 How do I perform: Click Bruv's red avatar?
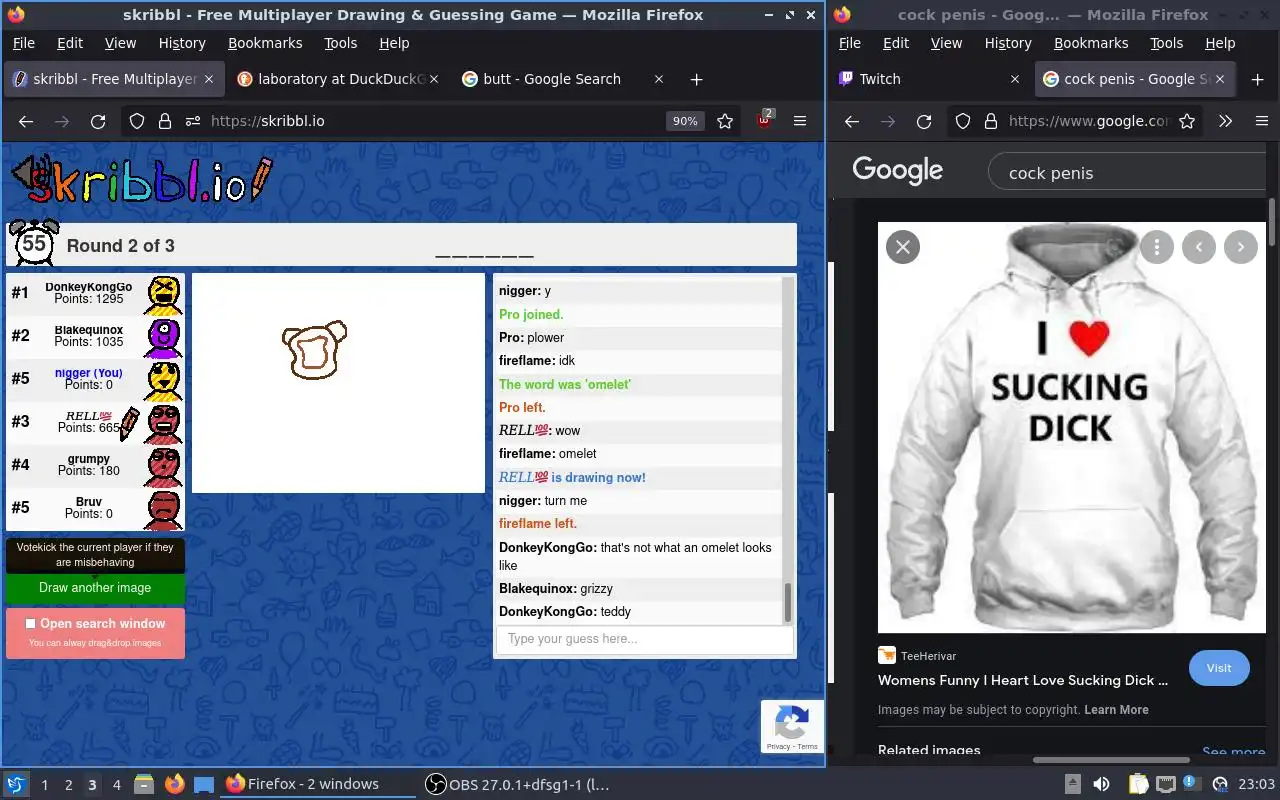164,509
